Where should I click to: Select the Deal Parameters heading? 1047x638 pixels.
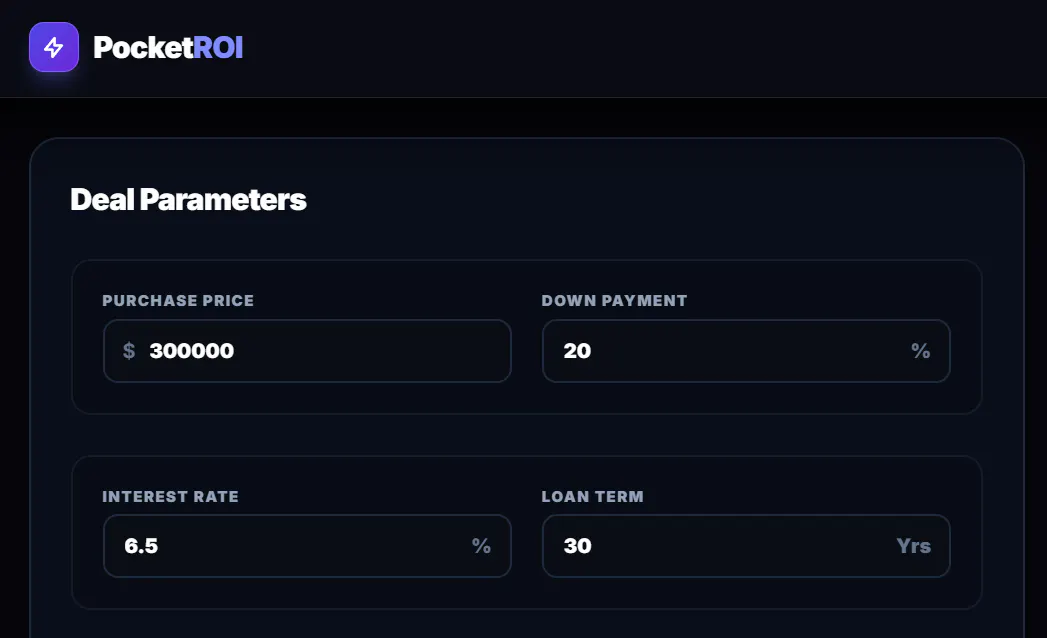point(188,199)
